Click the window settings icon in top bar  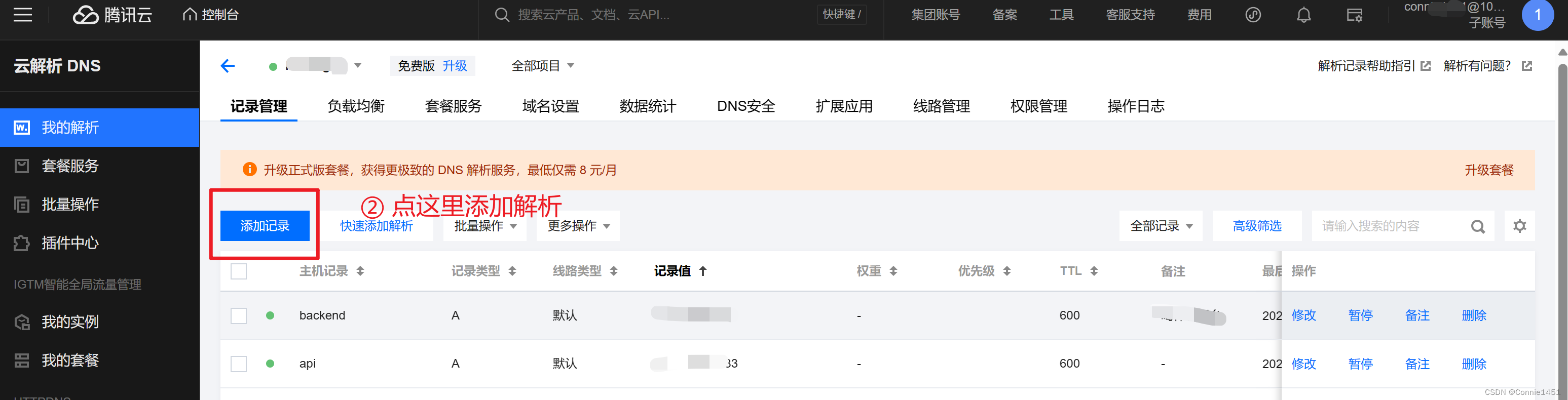point(1354,15)
